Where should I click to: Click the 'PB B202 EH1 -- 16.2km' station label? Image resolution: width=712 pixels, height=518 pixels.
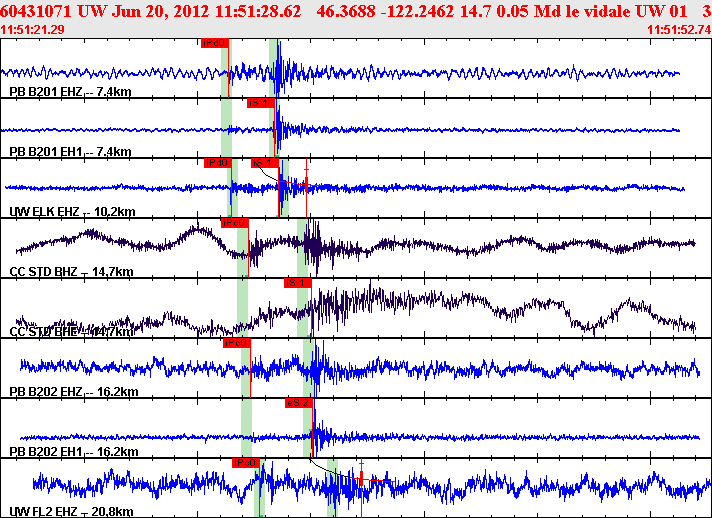74,452
